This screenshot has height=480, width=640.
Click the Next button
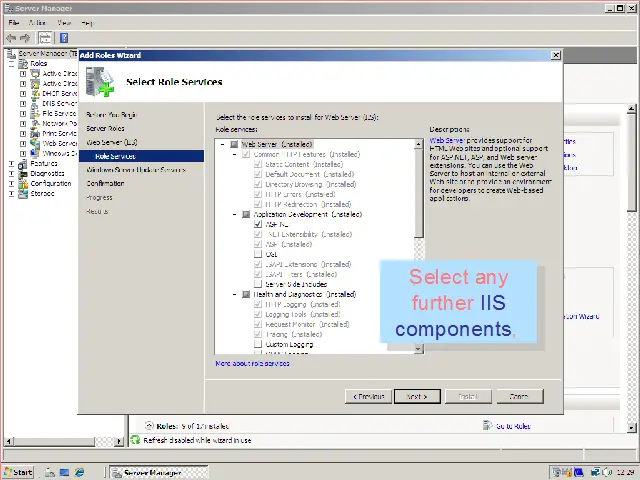point(417,396)
